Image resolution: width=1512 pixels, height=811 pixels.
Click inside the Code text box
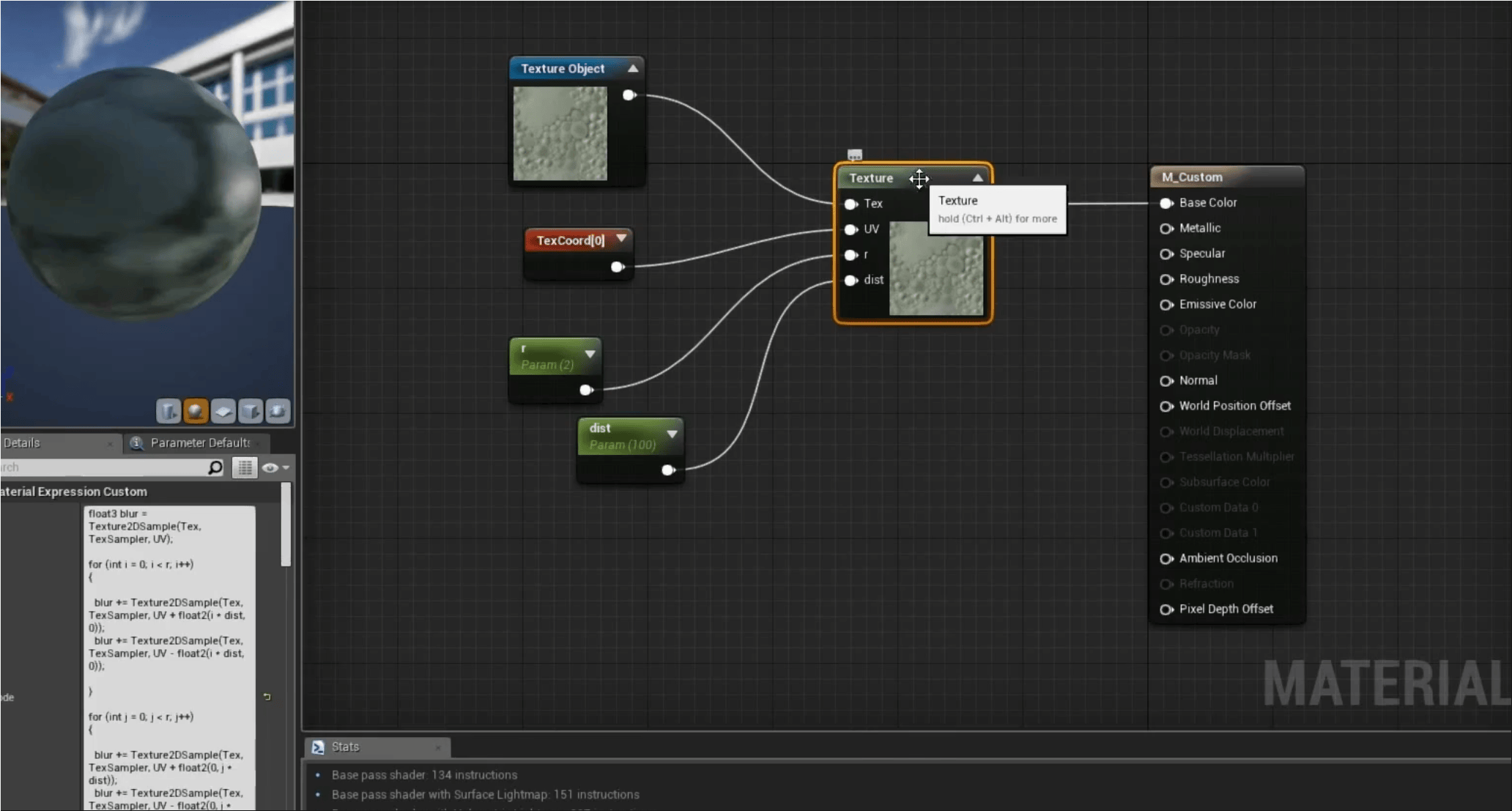point(169,658)
